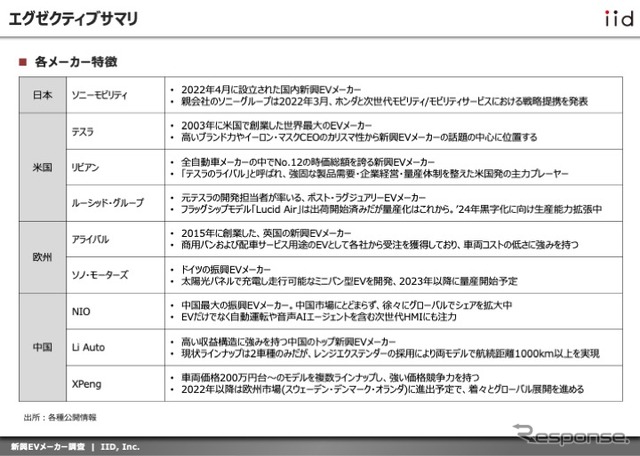Viewport: 640px width, 456px height.
Task: Click the line about 太陽光パネルで充電
Action: point(349,281)
